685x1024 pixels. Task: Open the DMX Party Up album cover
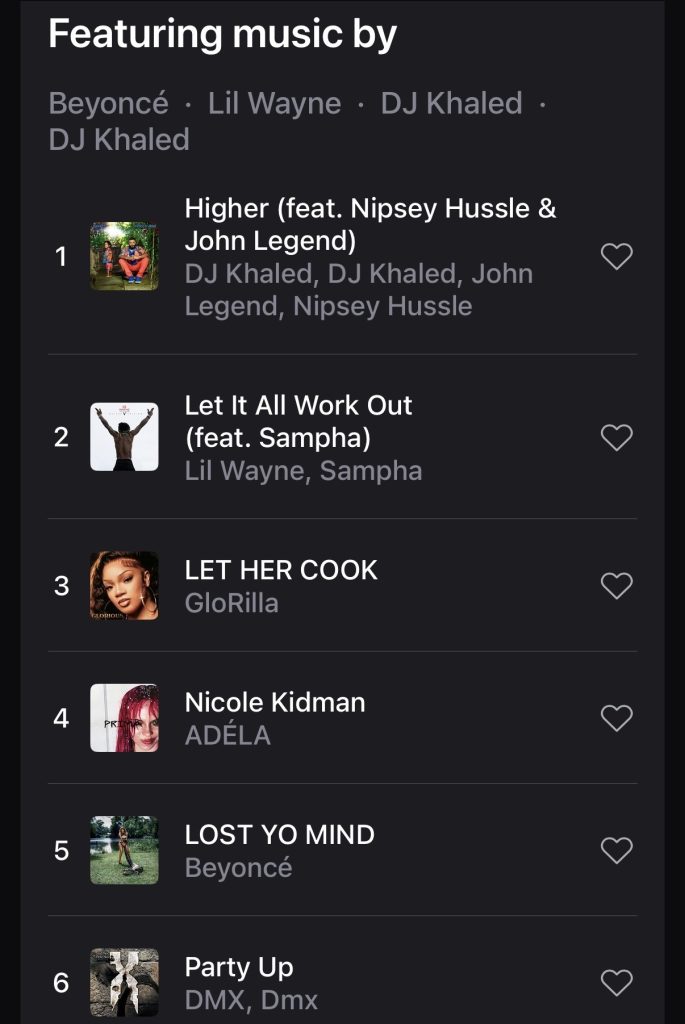[124, 983]
